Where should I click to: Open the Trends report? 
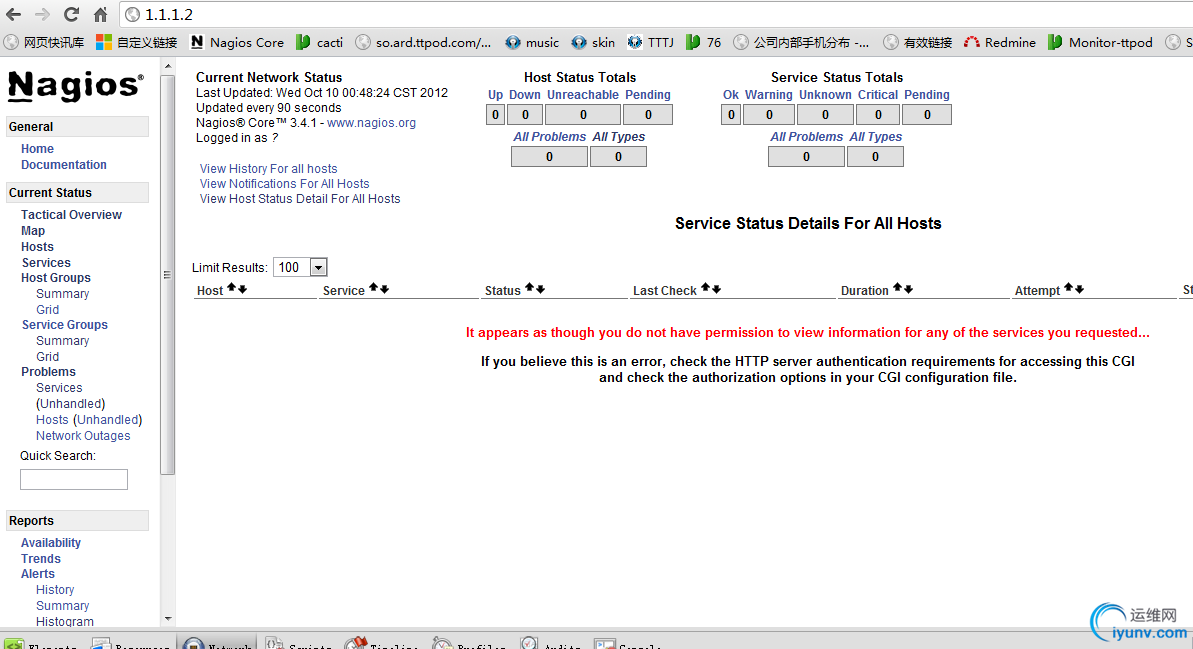coord(40,559)
